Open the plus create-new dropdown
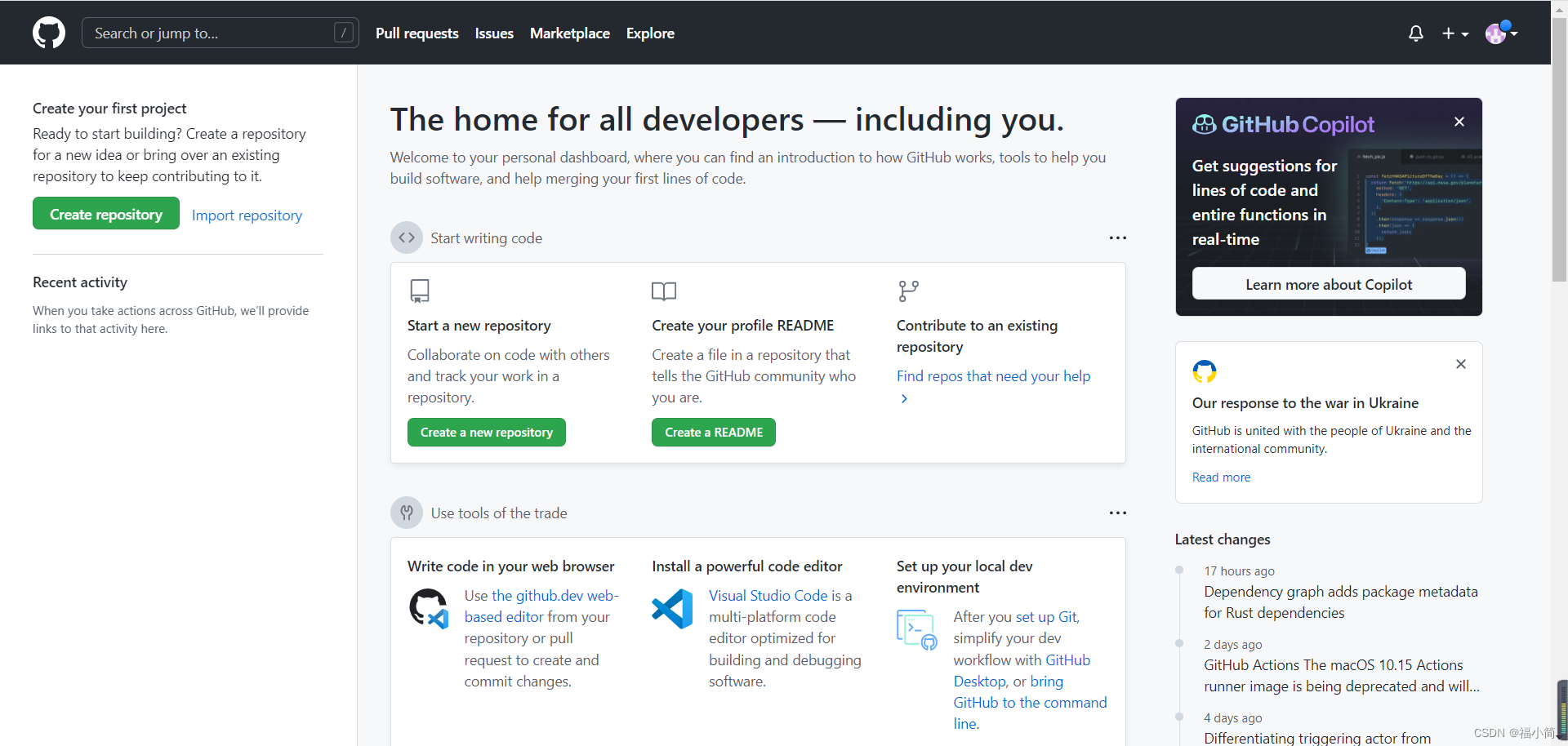 1455,33
